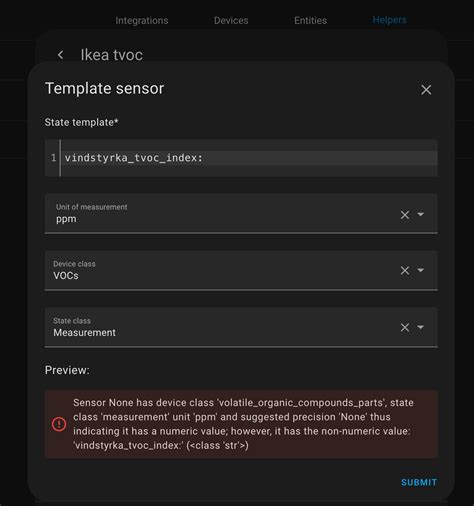Click the preview error message text
The image size is (474, 506).
pyautogui.click(x=243, y=424)
